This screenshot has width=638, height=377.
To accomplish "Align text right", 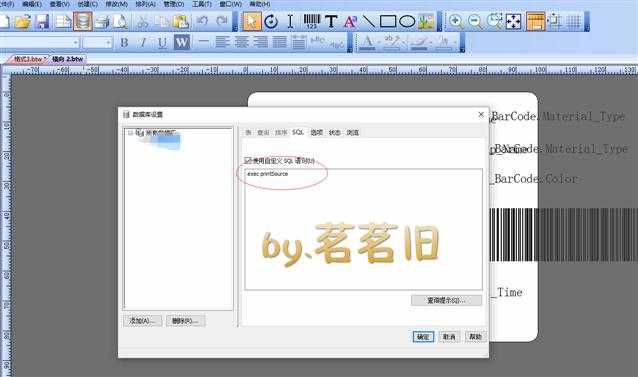I will (x=260, y=42).
